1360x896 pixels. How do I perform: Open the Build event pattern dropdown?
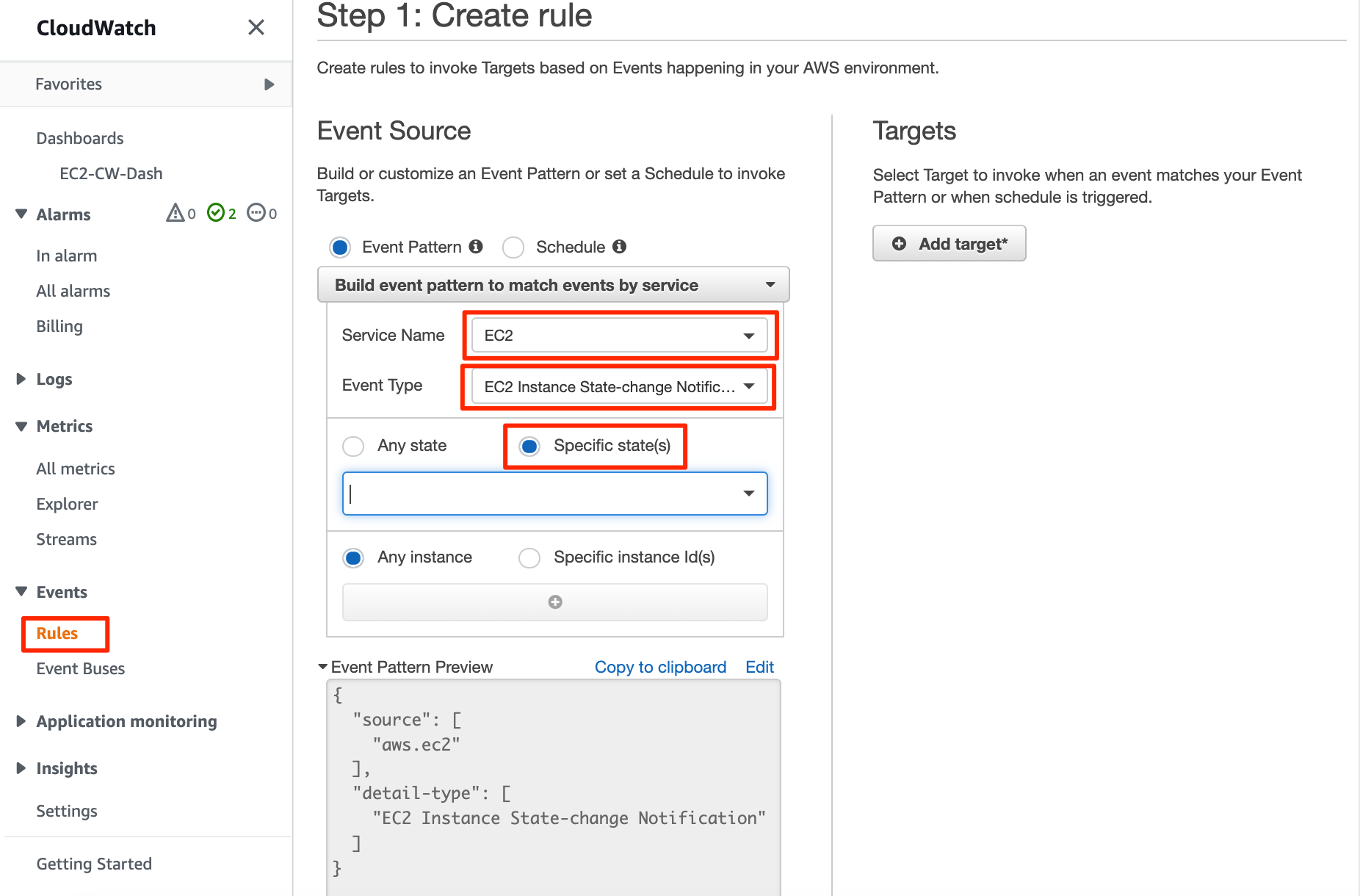click(554, 285)
